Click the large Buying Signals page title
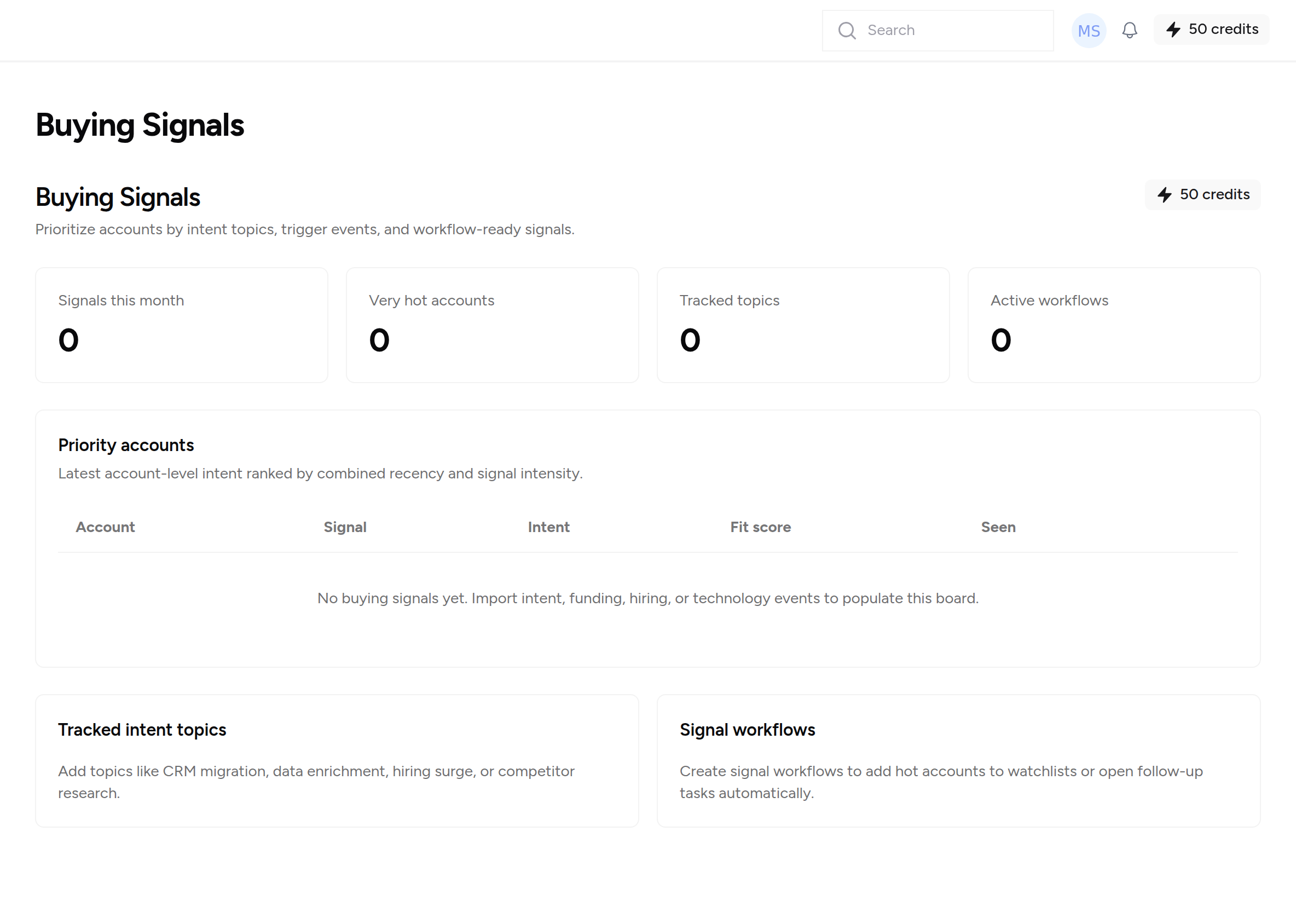 click(x=140, y=125)
